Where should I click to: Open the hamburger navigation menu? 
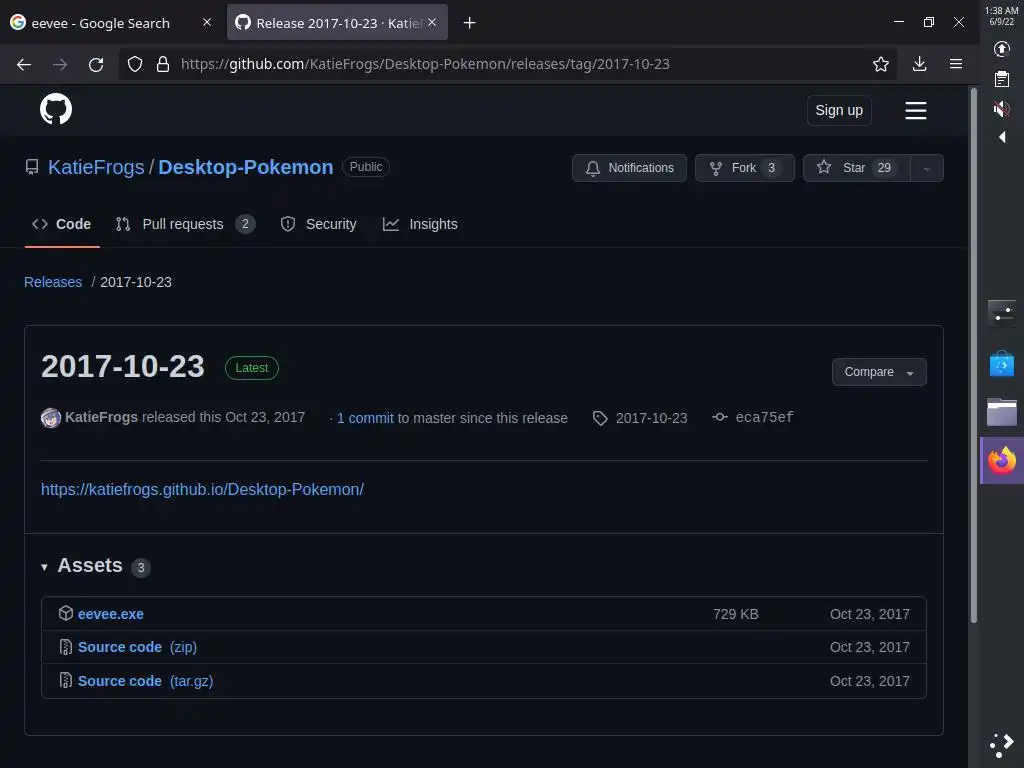916,110
